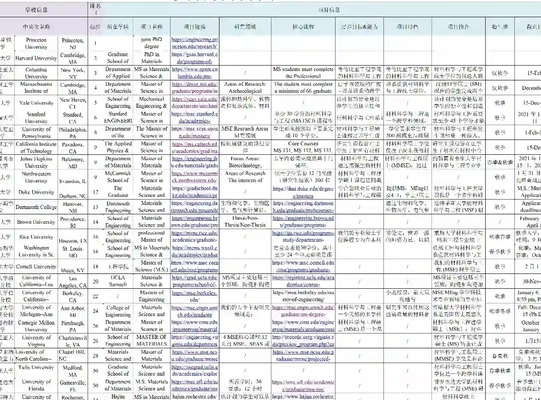Click the 'Los Angeles, CA' location cell
This screenshot has width=541, height=400.
pos(73,281)
